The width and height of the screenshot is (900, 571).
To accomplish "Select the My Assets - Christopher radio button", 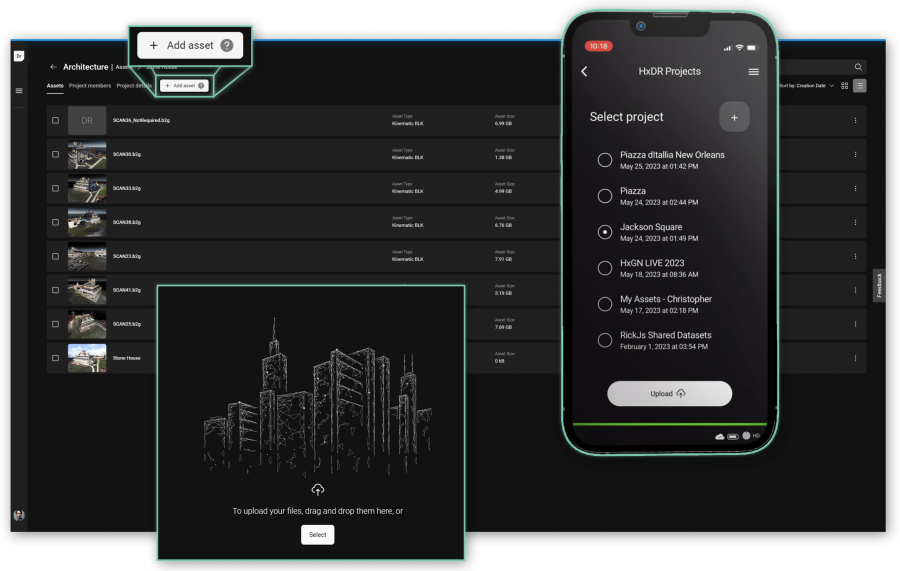I will [x=604, y=304].
